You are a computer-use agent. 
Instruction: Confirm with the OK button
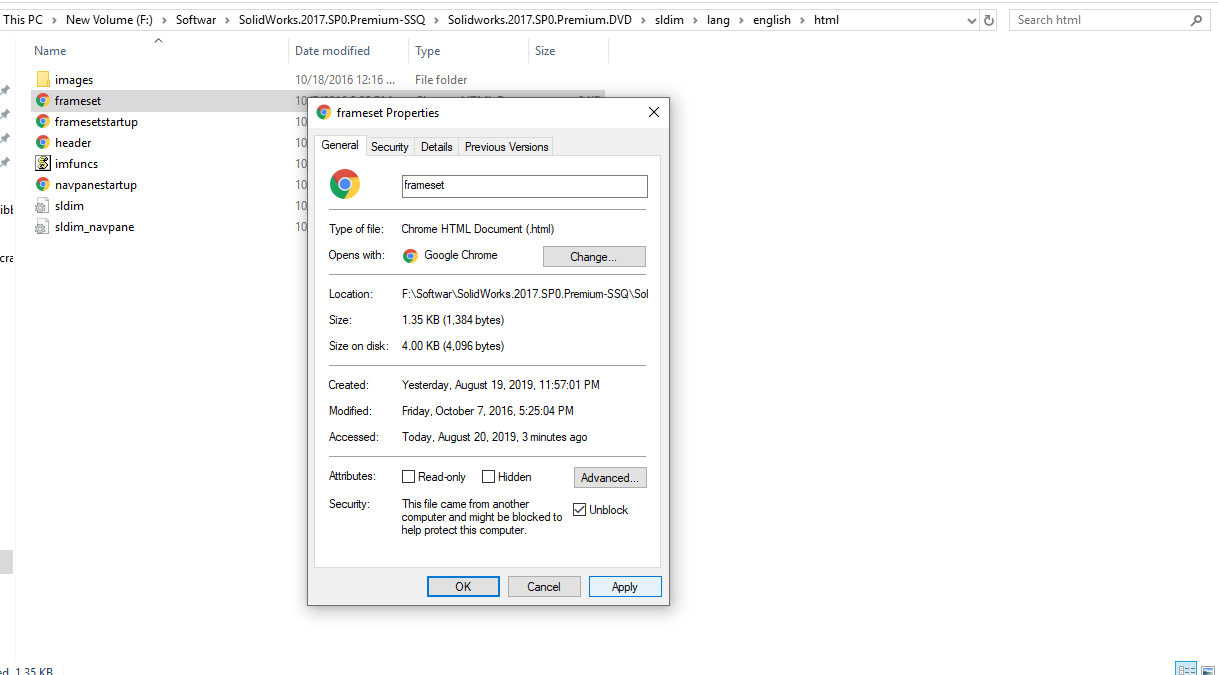click(463, 587)
